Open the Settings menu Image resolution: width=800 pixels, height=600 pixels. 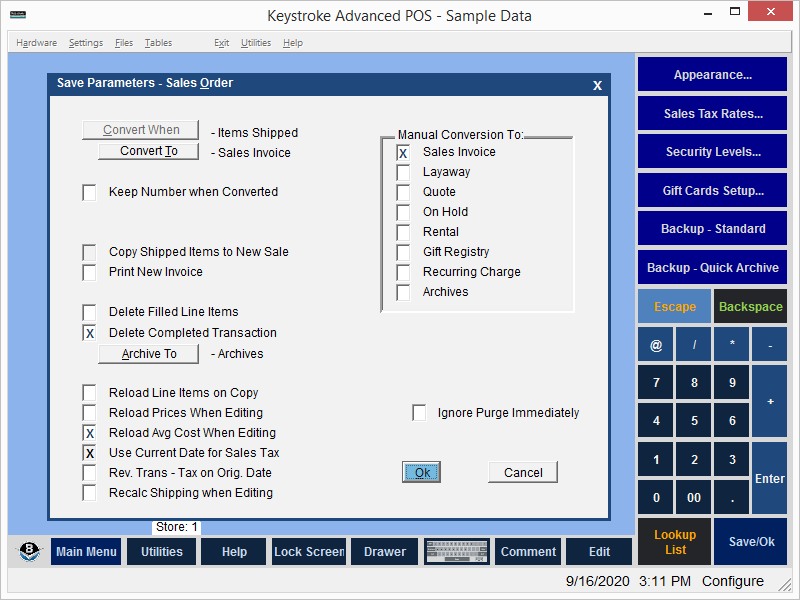(86, 43)
